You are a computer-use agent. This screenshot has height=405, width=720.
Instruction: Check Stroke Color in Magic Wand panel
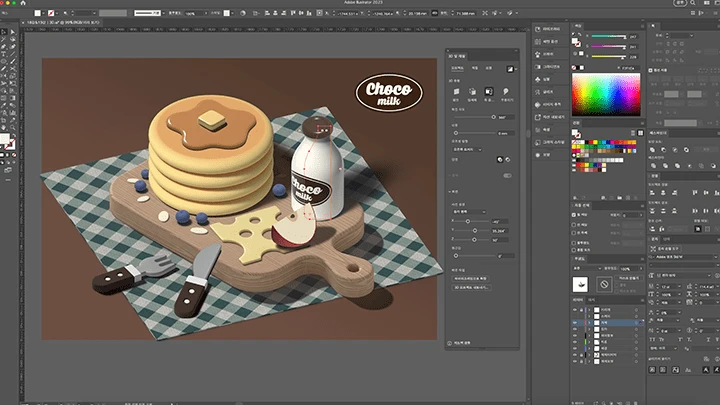[x=574, y=225]
